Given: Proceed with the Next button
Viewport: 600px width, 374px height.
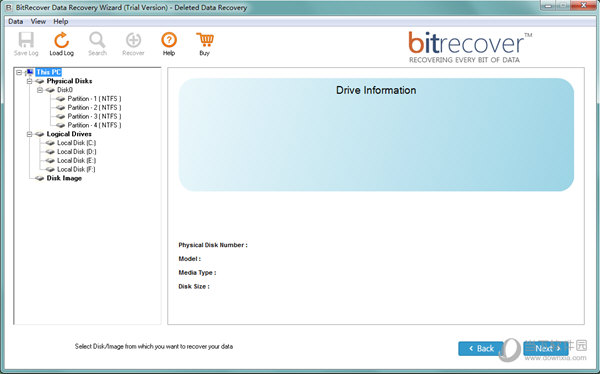Looking at the screenshot, I should [546, 348].
